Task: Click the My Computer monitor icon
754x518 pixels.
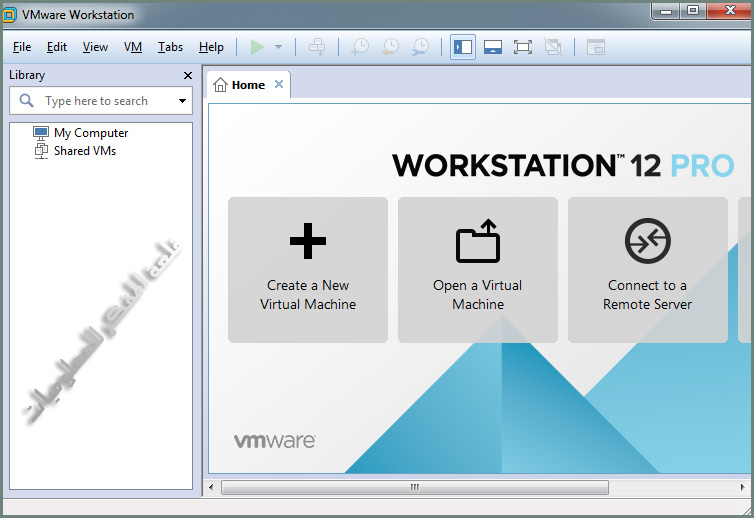Action: click(41, 133)
